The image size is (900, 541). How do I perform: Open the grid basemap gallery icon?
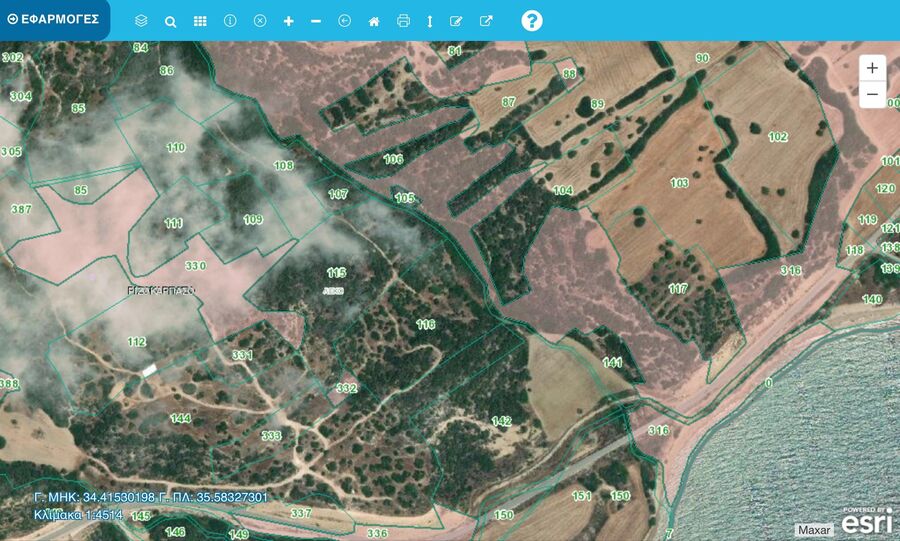pyautogui.click(x=200, y=21)
